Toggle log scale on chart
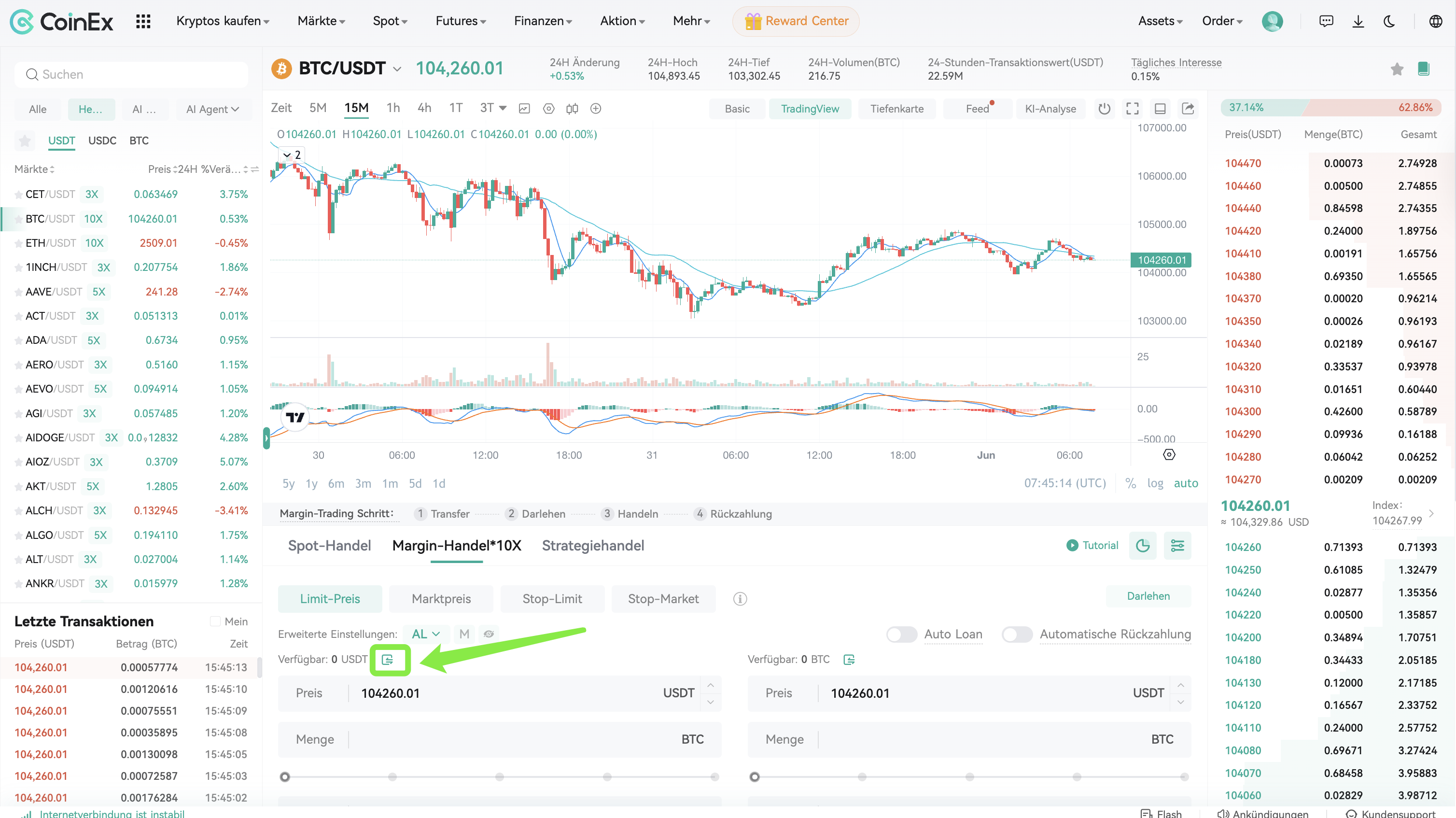 pos(1155,483)
